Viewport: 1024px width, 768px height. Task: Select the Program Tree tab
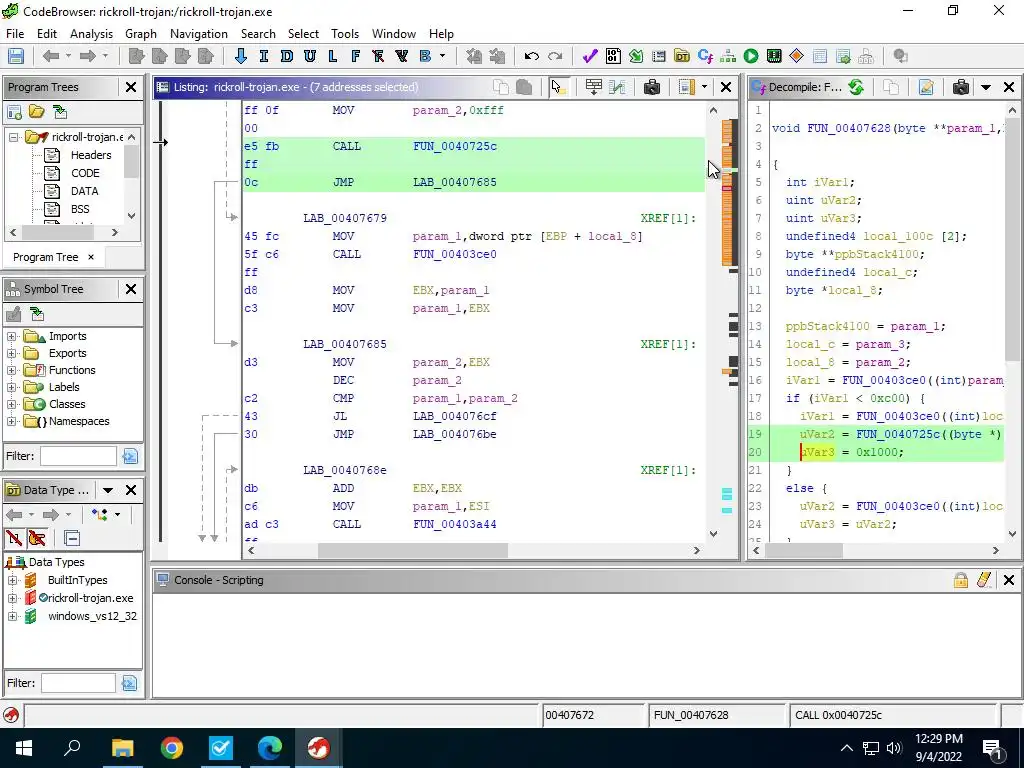45,257
